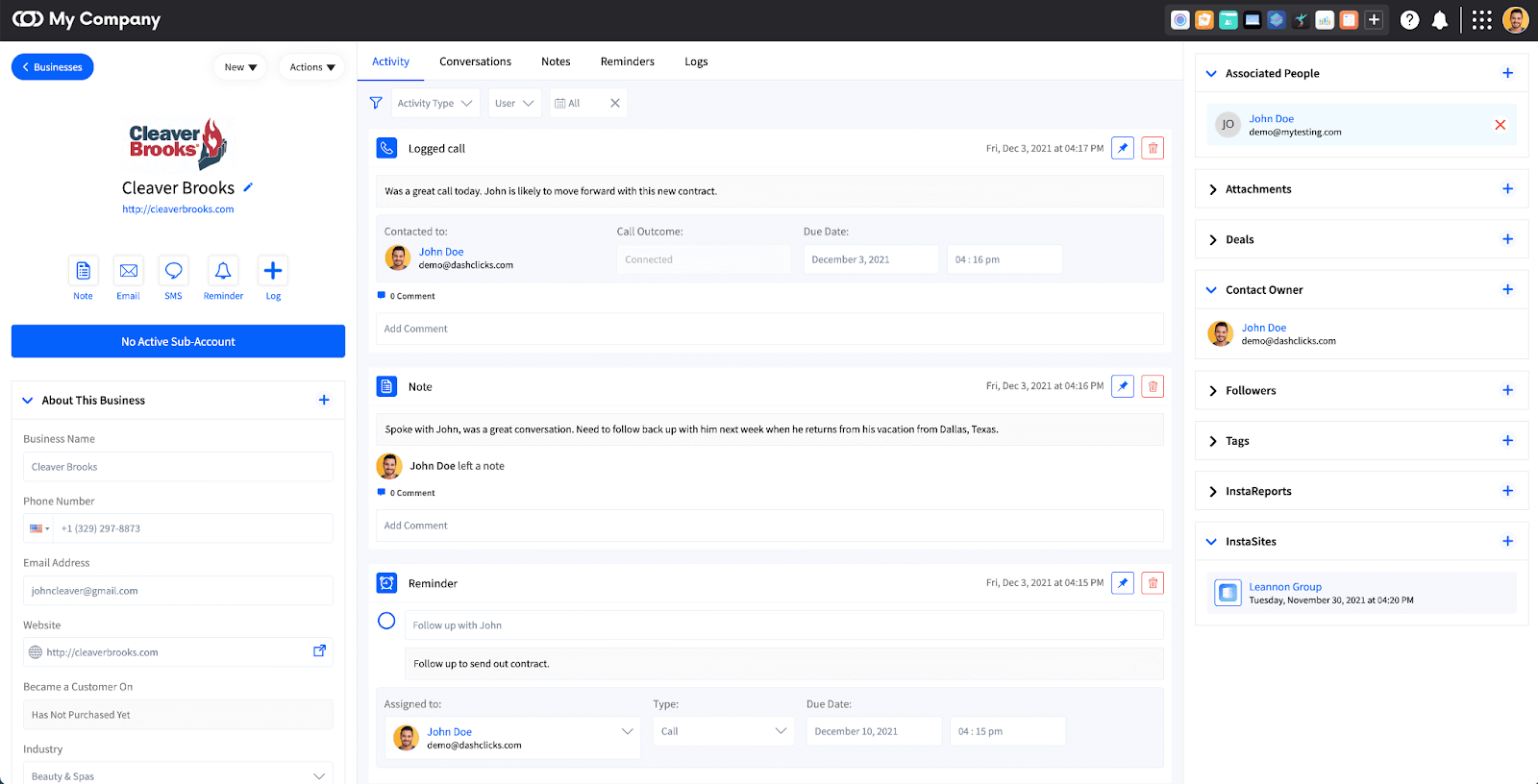This screenshot has width=1538, height=784.
Task: Open the Email quick action icon
Action: 128,271
